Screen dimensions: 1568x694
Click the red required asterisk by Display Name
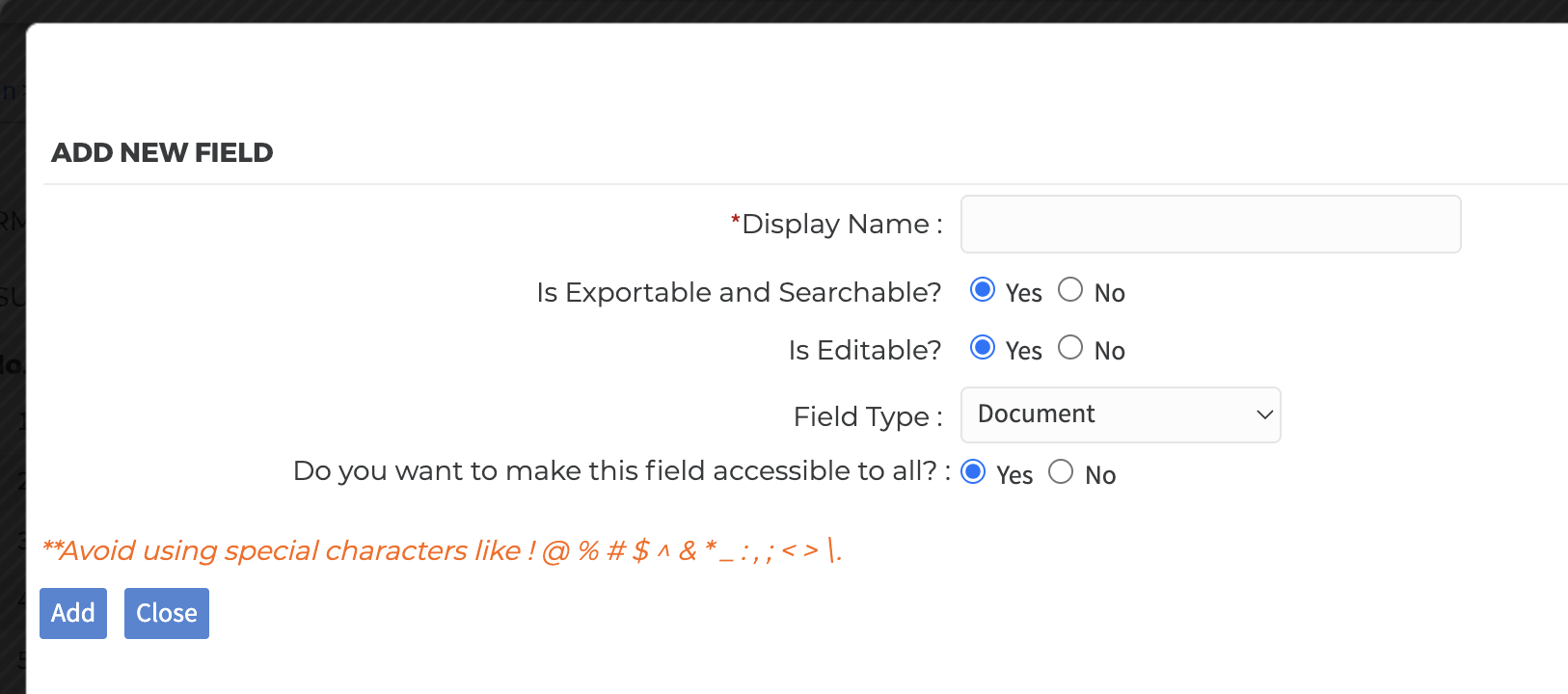tap(735, 222)
